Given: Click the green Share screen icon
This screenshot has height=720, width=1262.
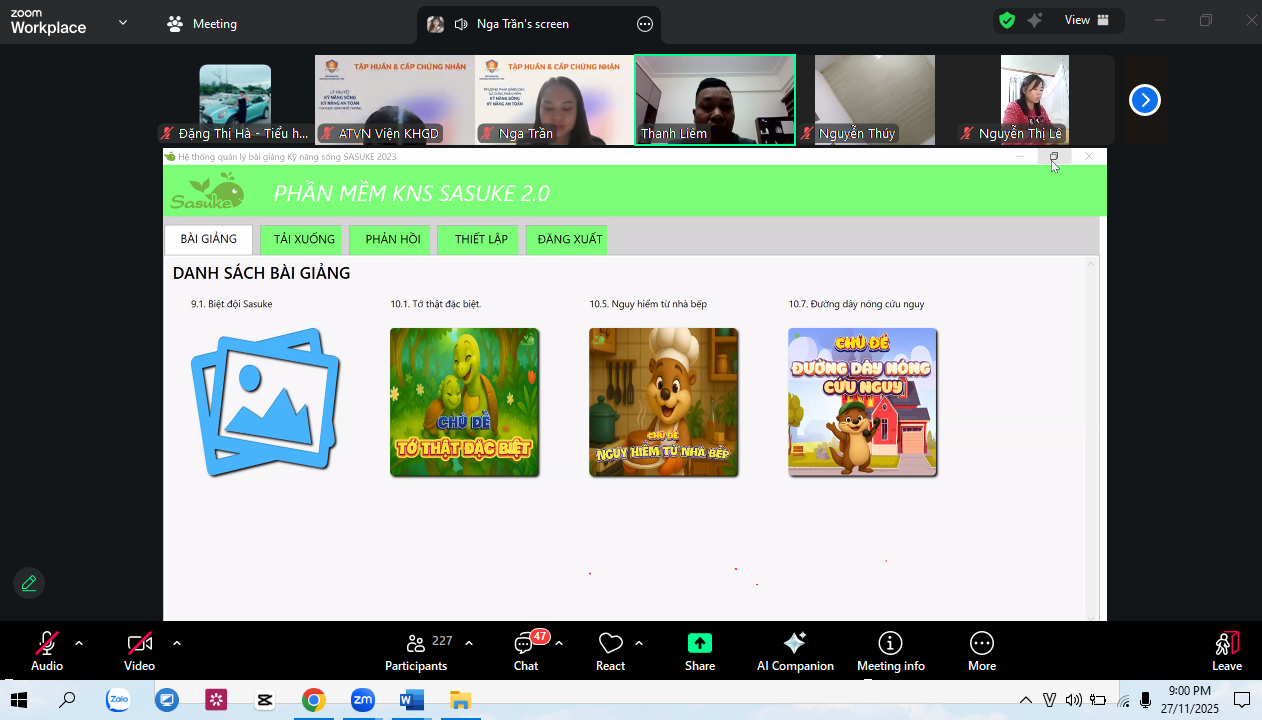Looking at the screenshot, I should click(x=700, y=643).
